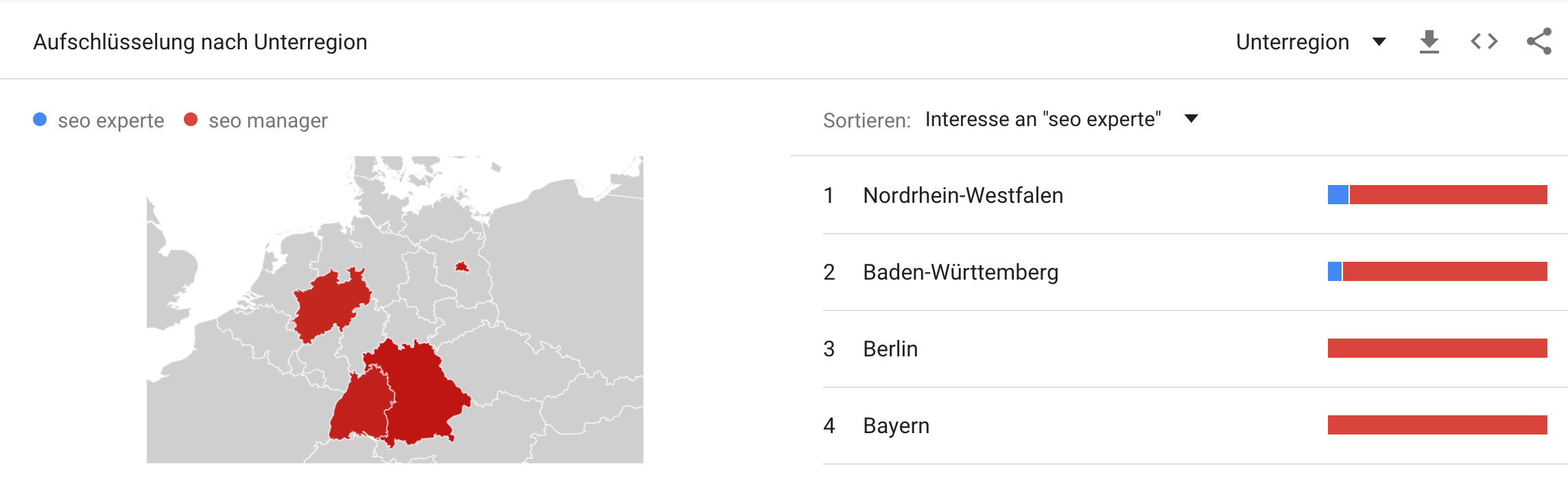Open the embed code icon
The height and width of the screenshot is (477, 1568).
click(x=1484, y=42)
